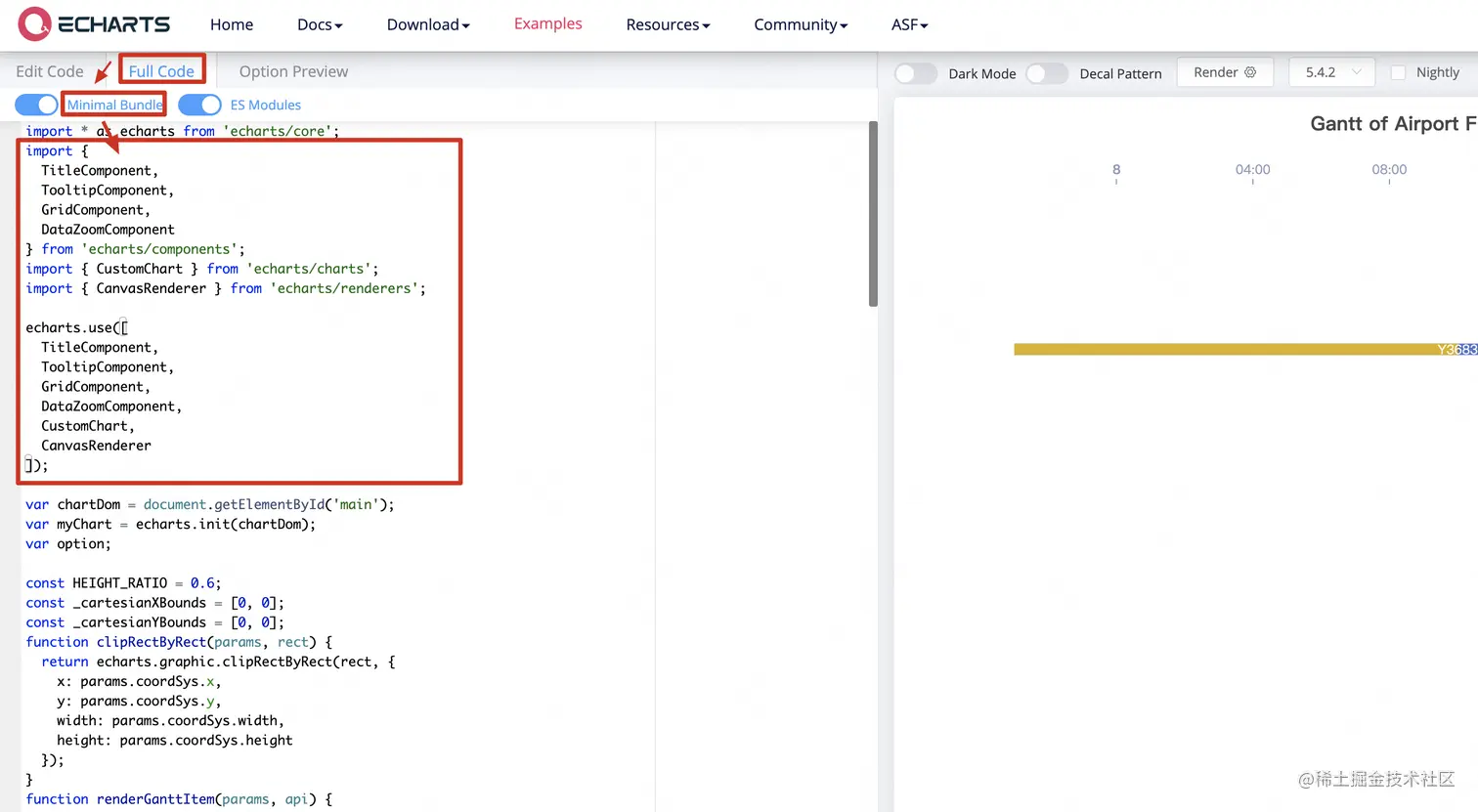Click the 'echarts/components' import string

click(159, 249)
